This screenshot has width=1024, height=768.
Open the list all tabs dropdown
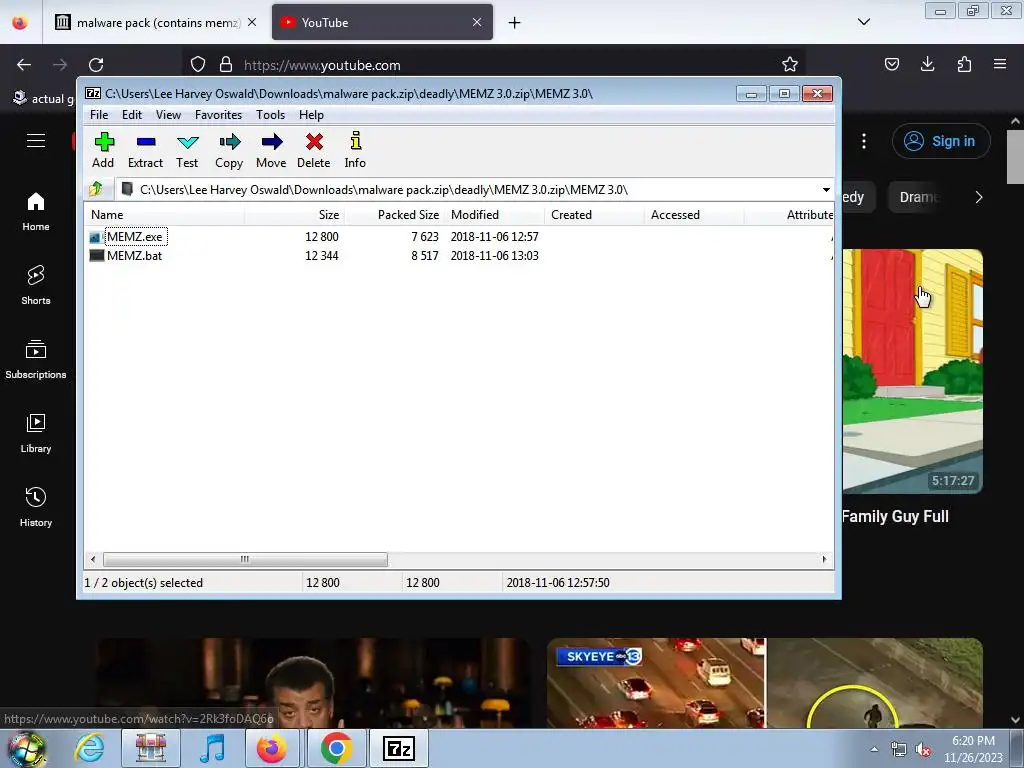coord(864,22)
